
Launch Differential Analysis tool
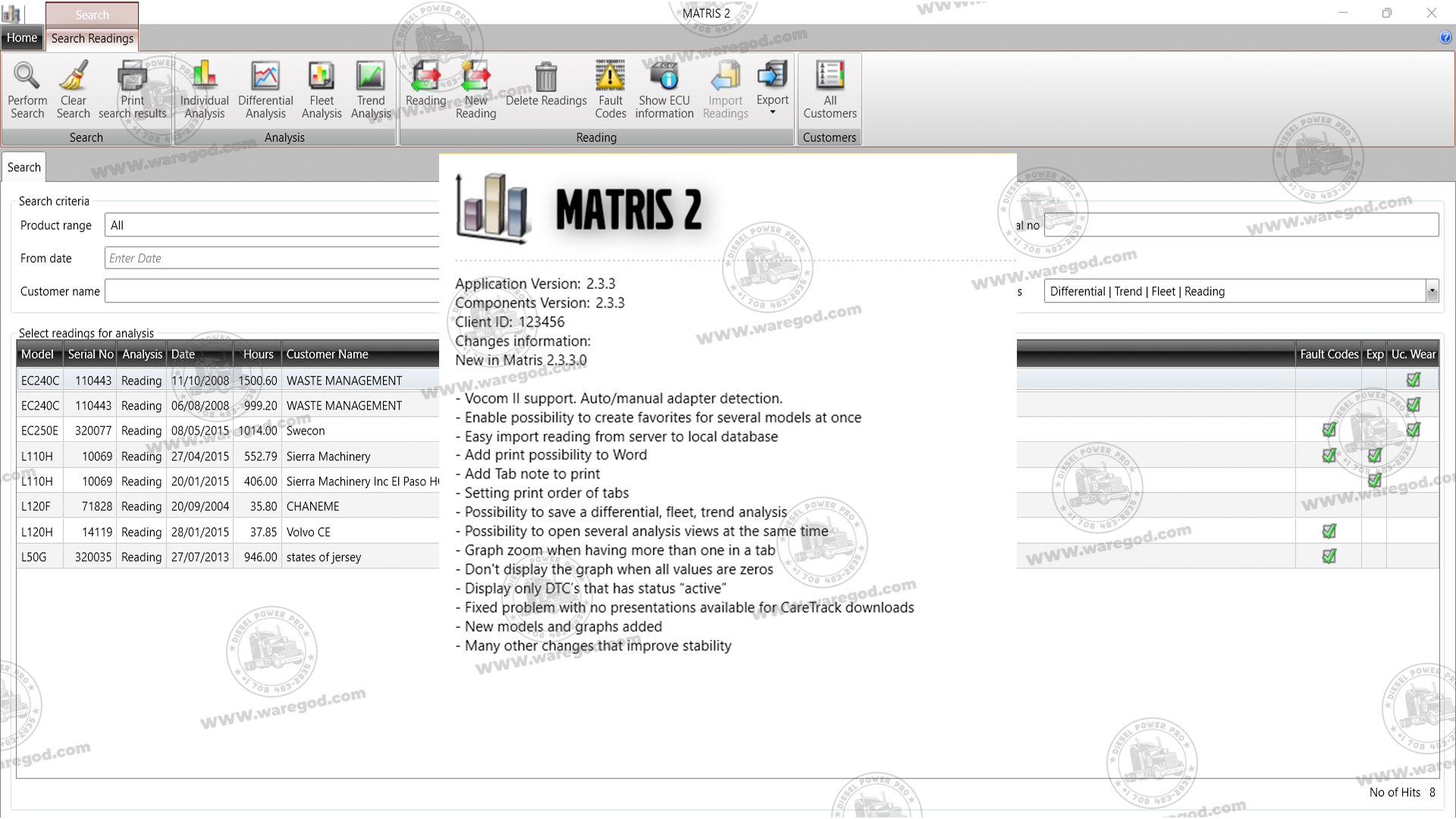(265, 77)
